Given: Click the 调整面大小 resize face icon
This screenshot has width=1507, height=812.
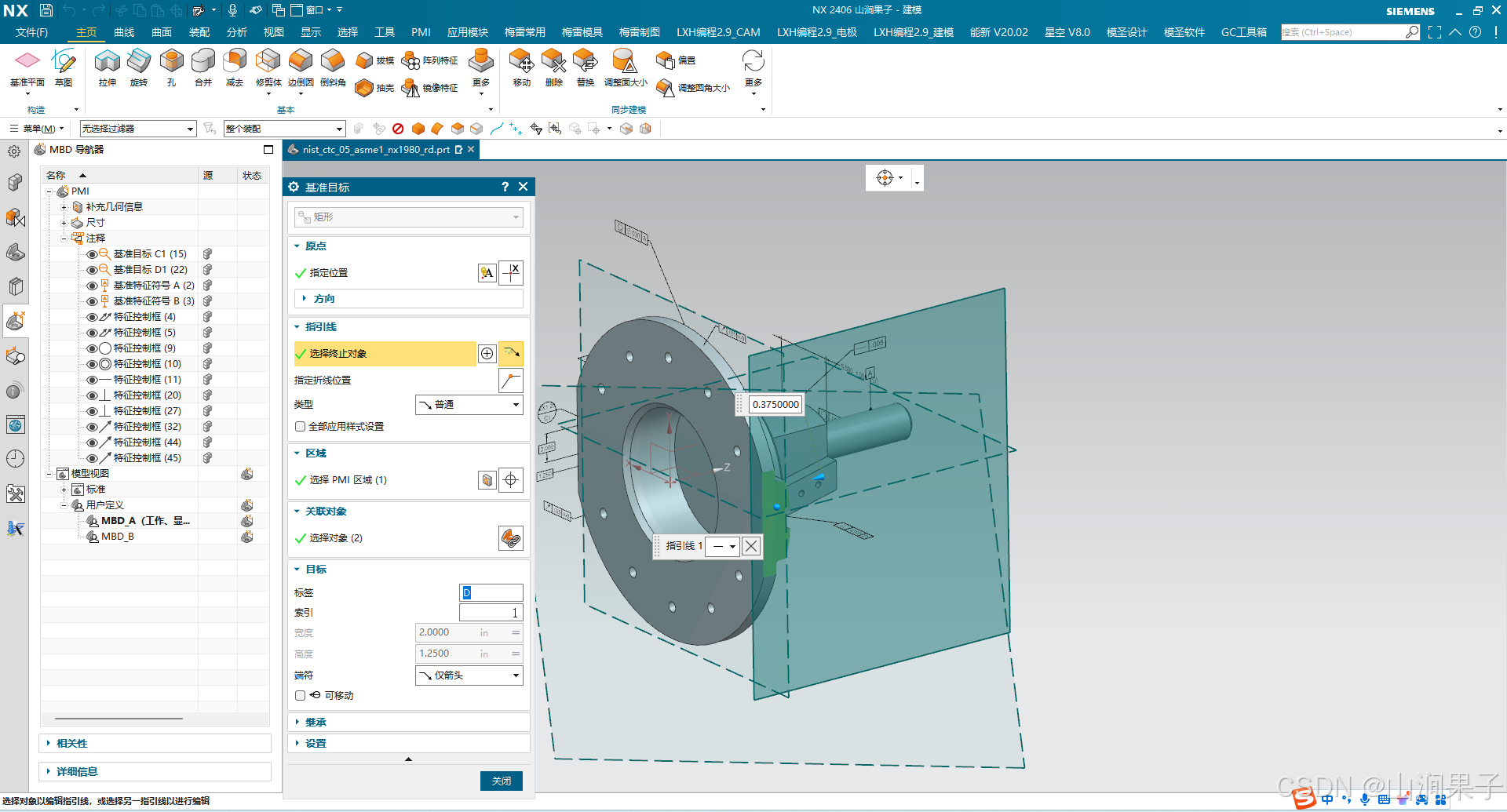Looking at the screenshot, I should click(625, 61).
